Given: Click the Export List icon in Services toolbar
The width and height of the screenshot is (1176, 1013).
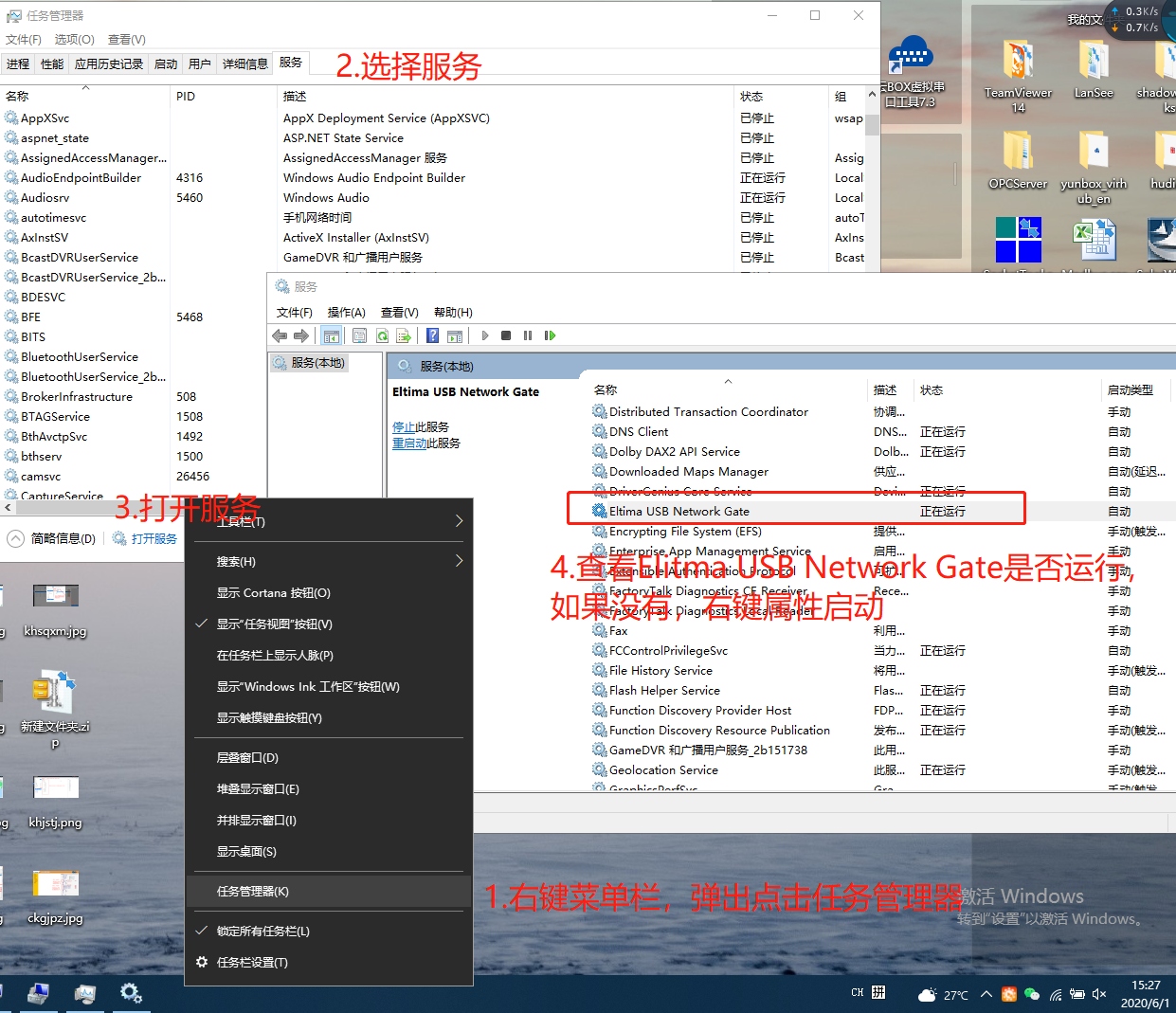Looking at the screenshot, I should click(404, 335).
